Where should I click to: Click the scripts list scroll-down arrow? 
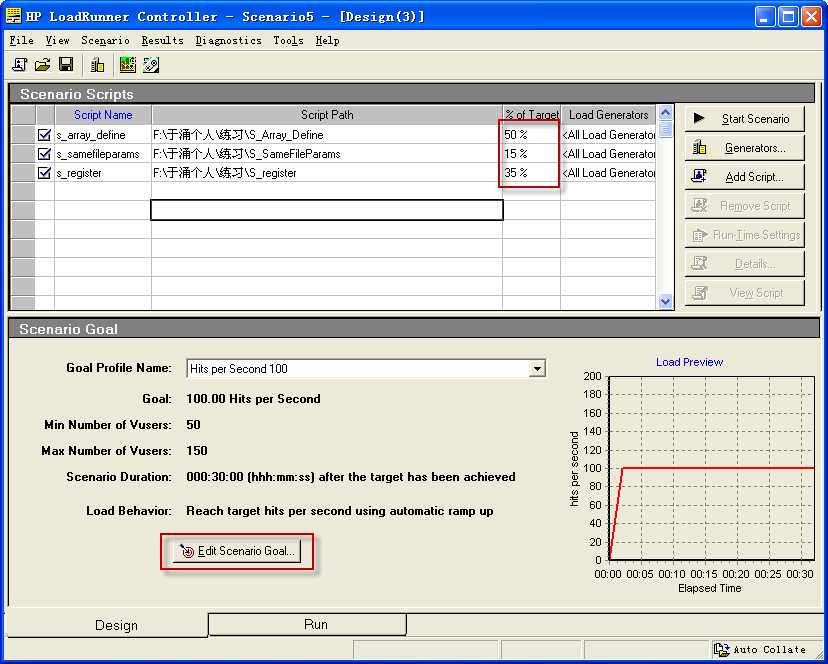[x=665, y=301]
